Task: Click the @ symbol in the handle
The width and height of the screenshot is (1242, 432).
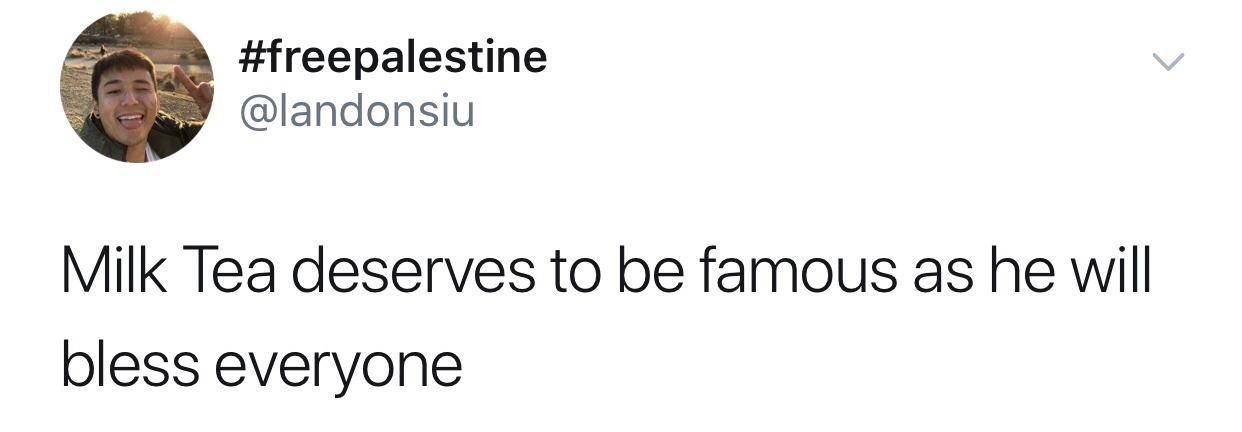Action: pos(255,110)
